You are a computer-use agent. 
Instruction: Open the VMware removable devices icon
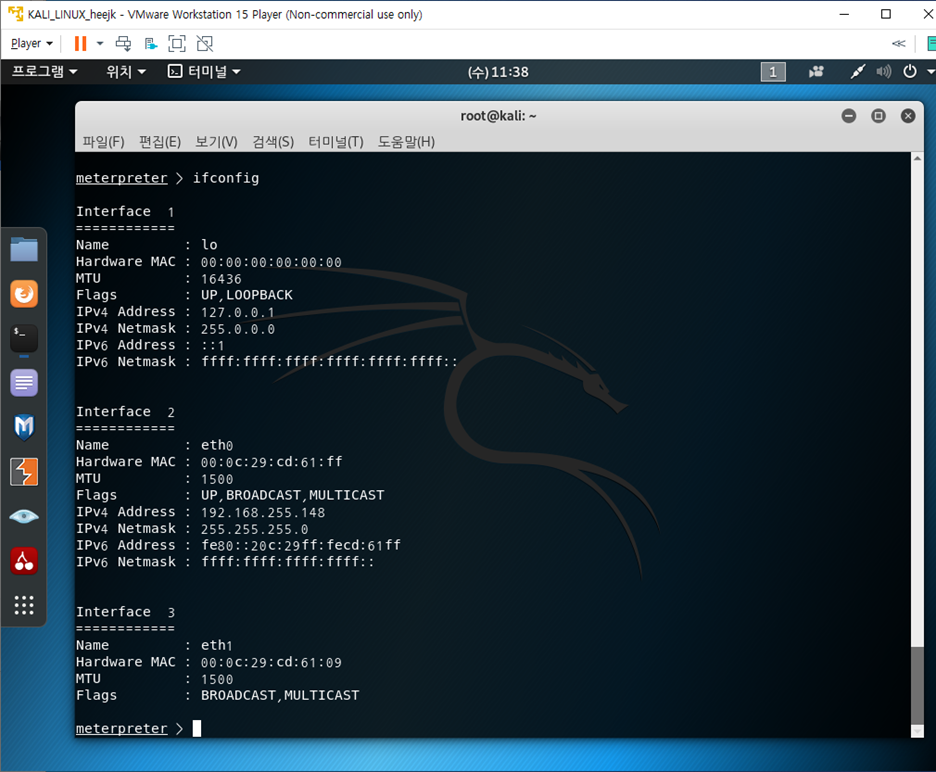click(x=150, y=44)
